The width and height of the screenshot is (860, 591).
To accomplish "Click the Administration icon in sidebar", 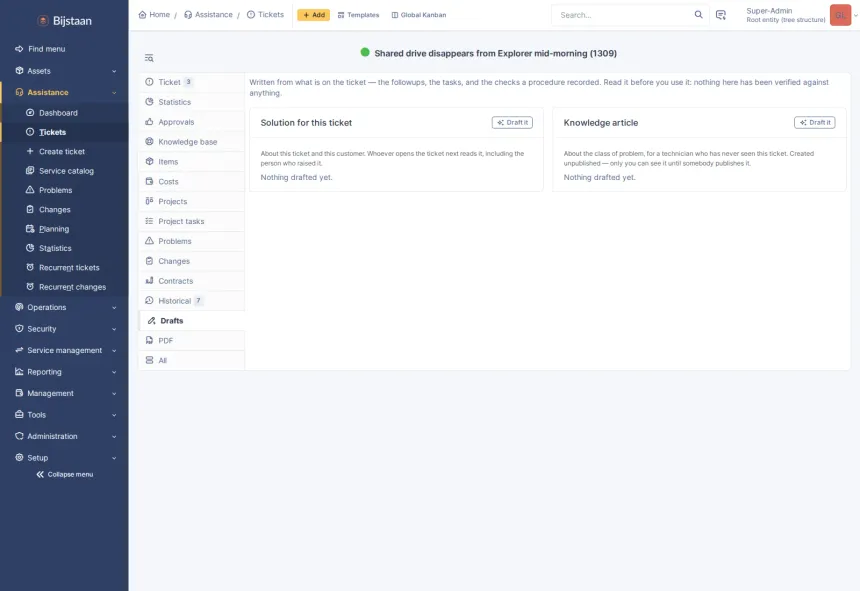I will tap(19, 436).
